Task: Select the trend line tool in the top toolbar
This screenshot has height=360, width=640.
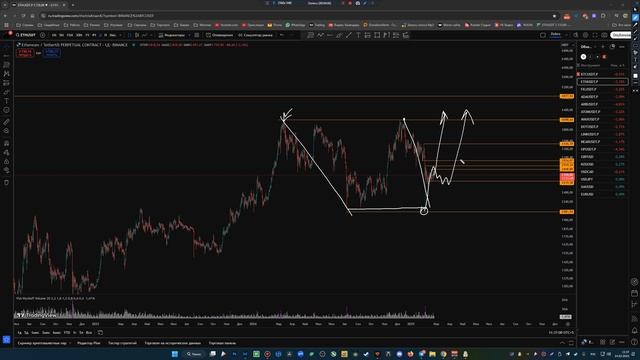Action: point(349,35)
